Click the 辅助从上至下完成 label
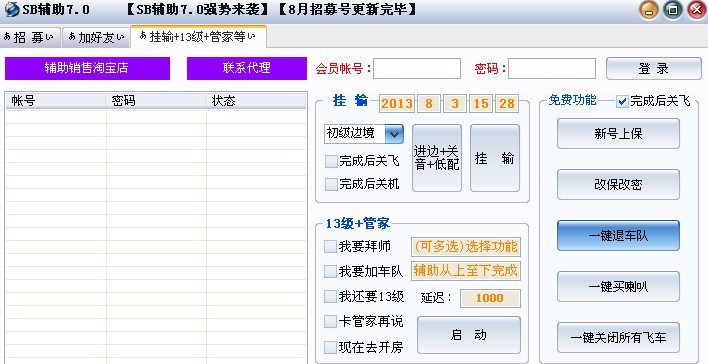The width and height of the screenshot is (708, 364). 466,271
